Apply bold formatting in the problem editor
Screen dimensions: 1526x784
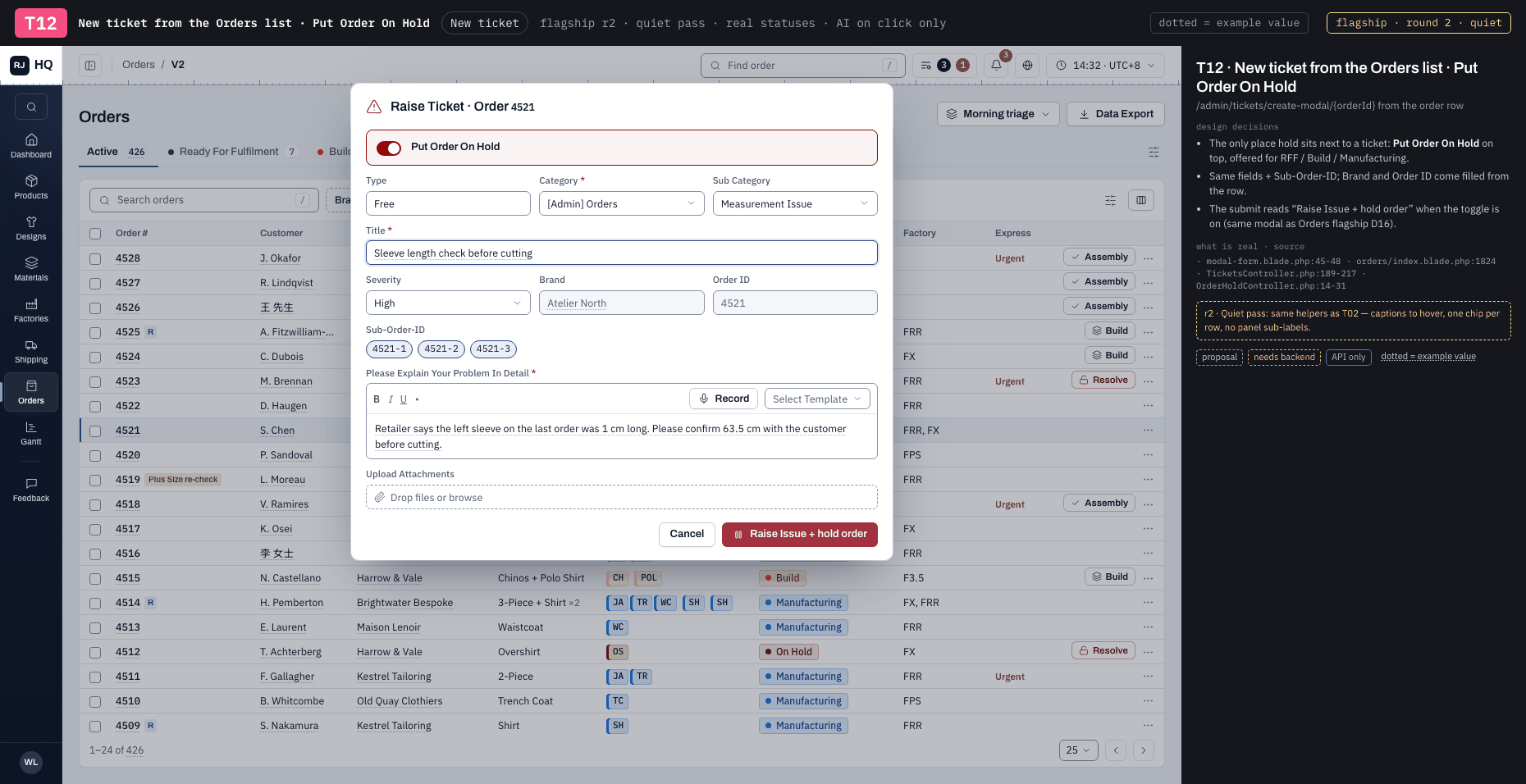pyautogui.click(x=377, y=399)
